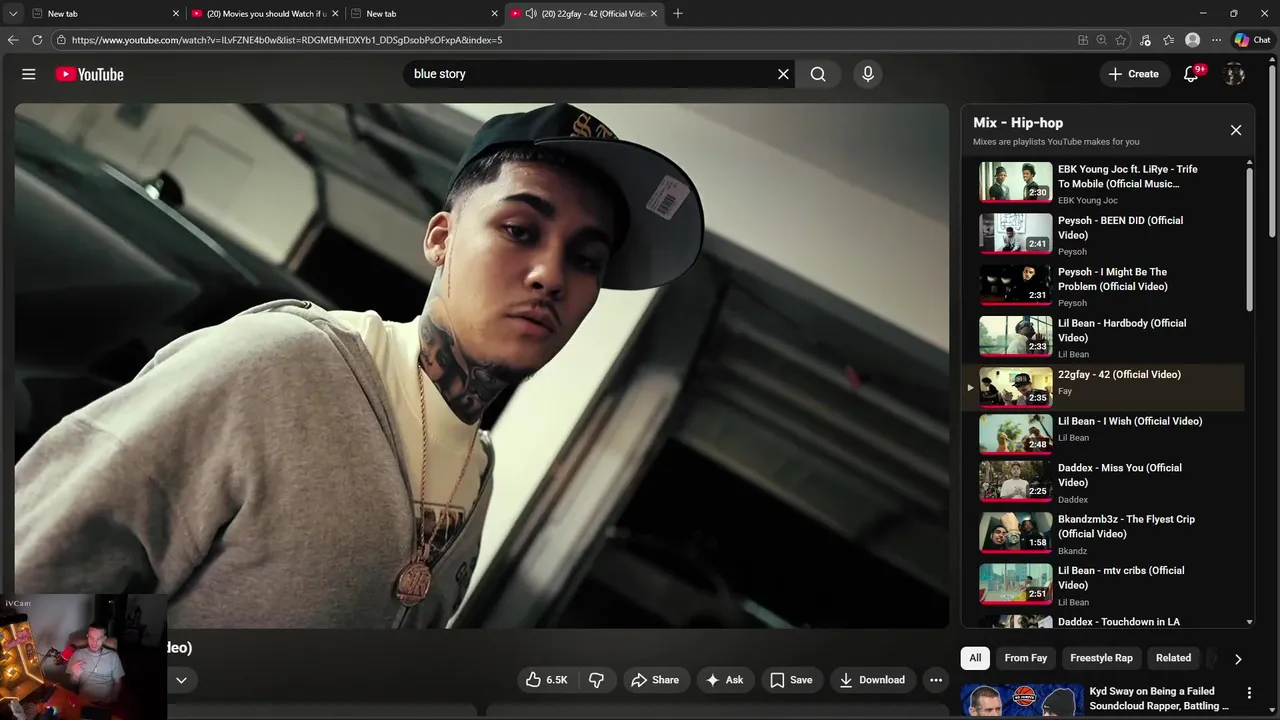Click the browser address bar URL

tap(287, 40)
